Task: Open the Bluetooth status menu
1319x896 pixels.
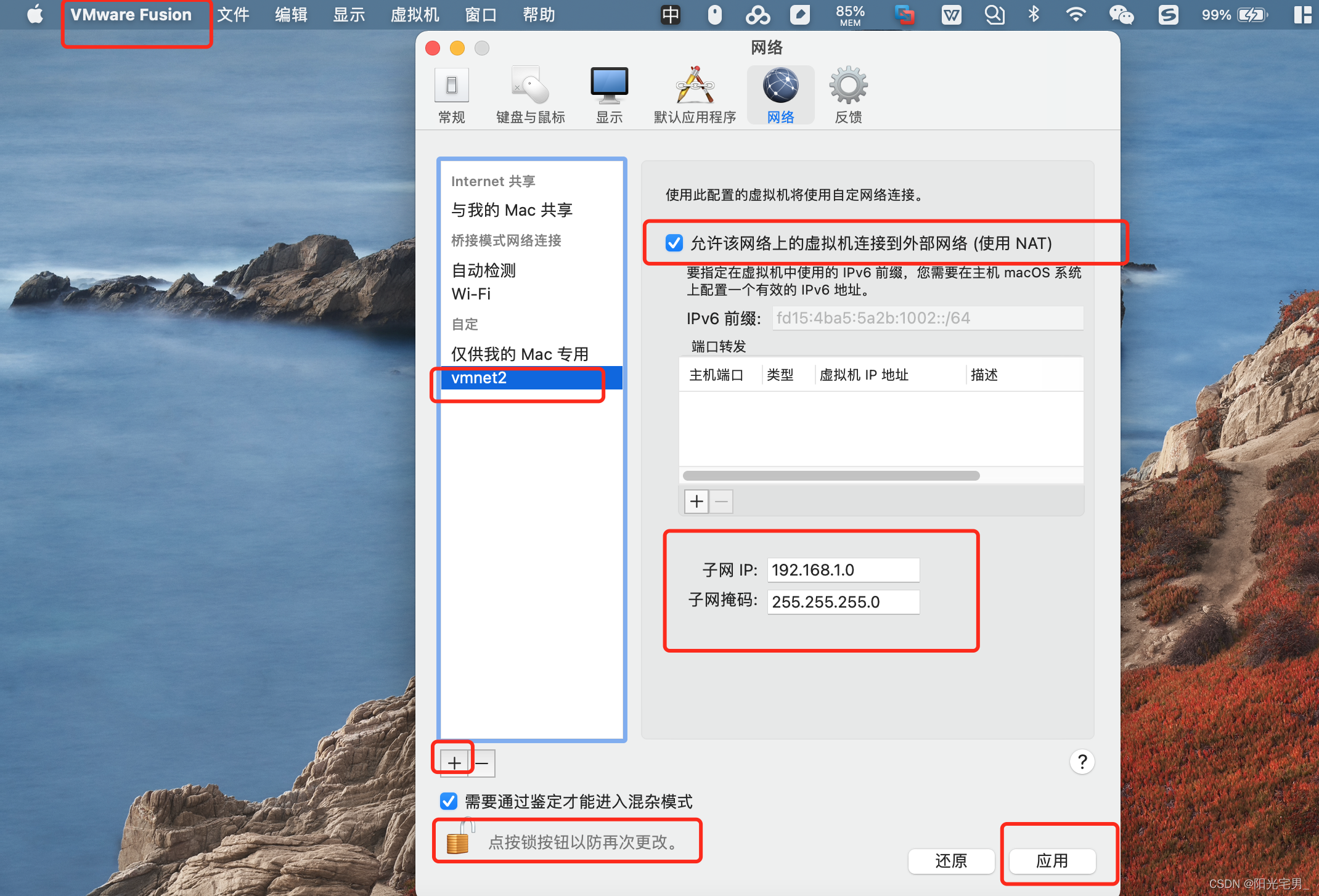Action: (1034, 15)
